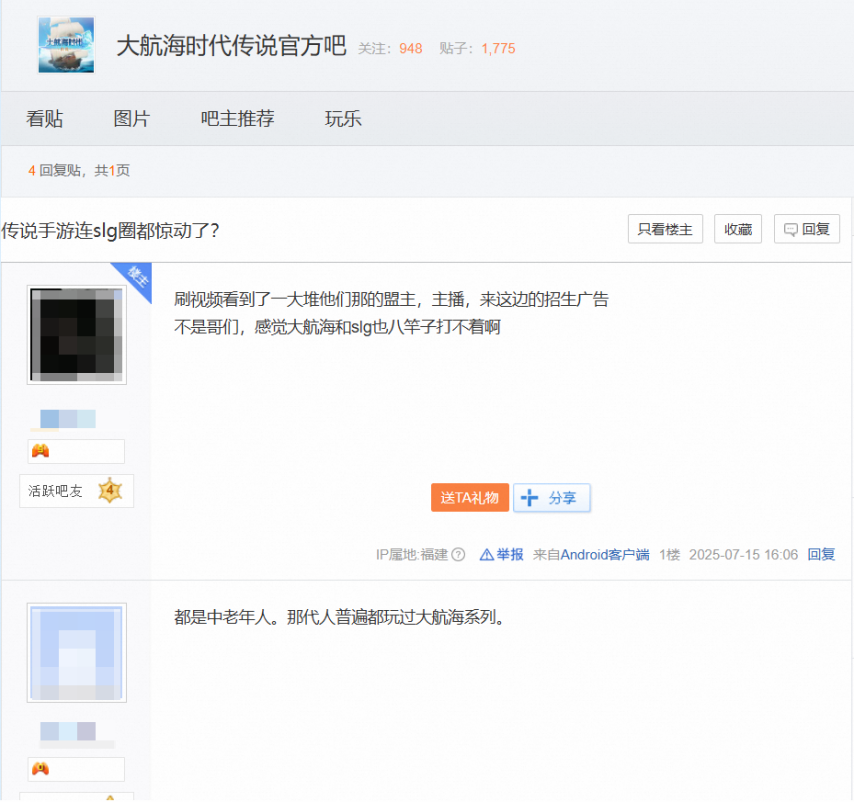Toggle 收藏 to favorite this thread

pyautogui.click(x=738, y=228)
